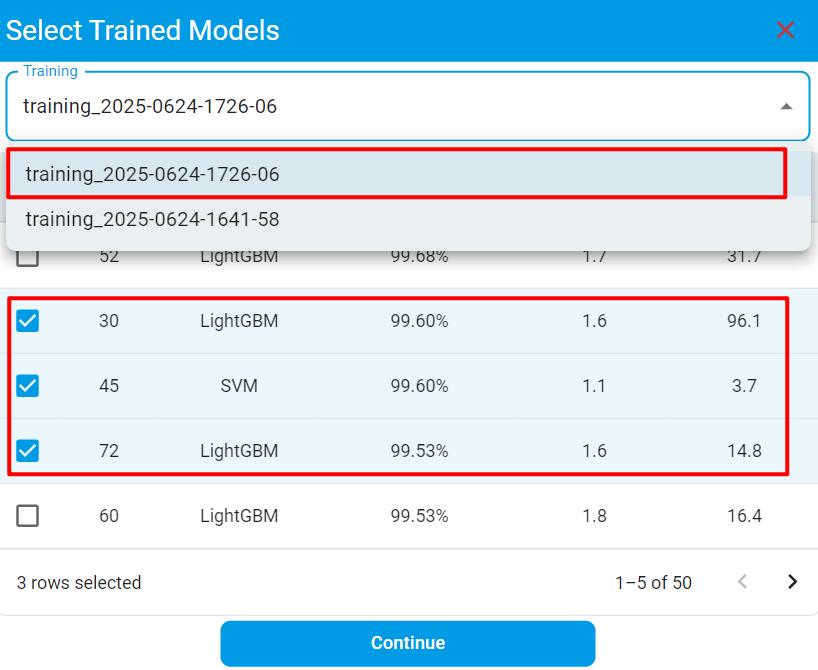Select training_2025-0624-1726-06 from the list
This screenshot has height=670, width=818.
click(x=152, y=174)
